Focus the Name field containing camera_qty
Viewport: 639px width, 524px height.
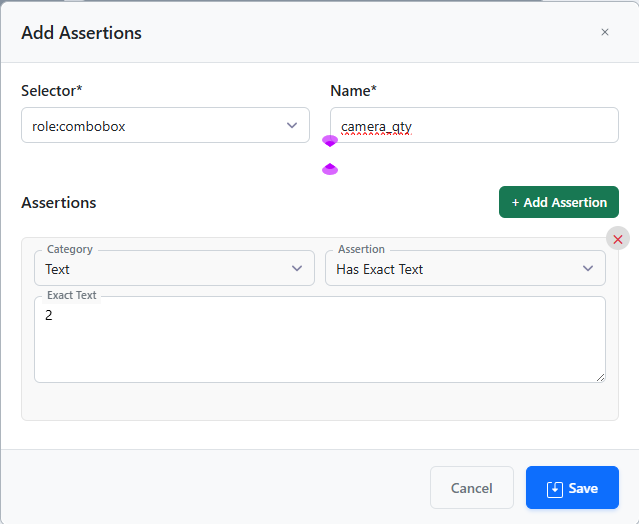click(474, 126)
